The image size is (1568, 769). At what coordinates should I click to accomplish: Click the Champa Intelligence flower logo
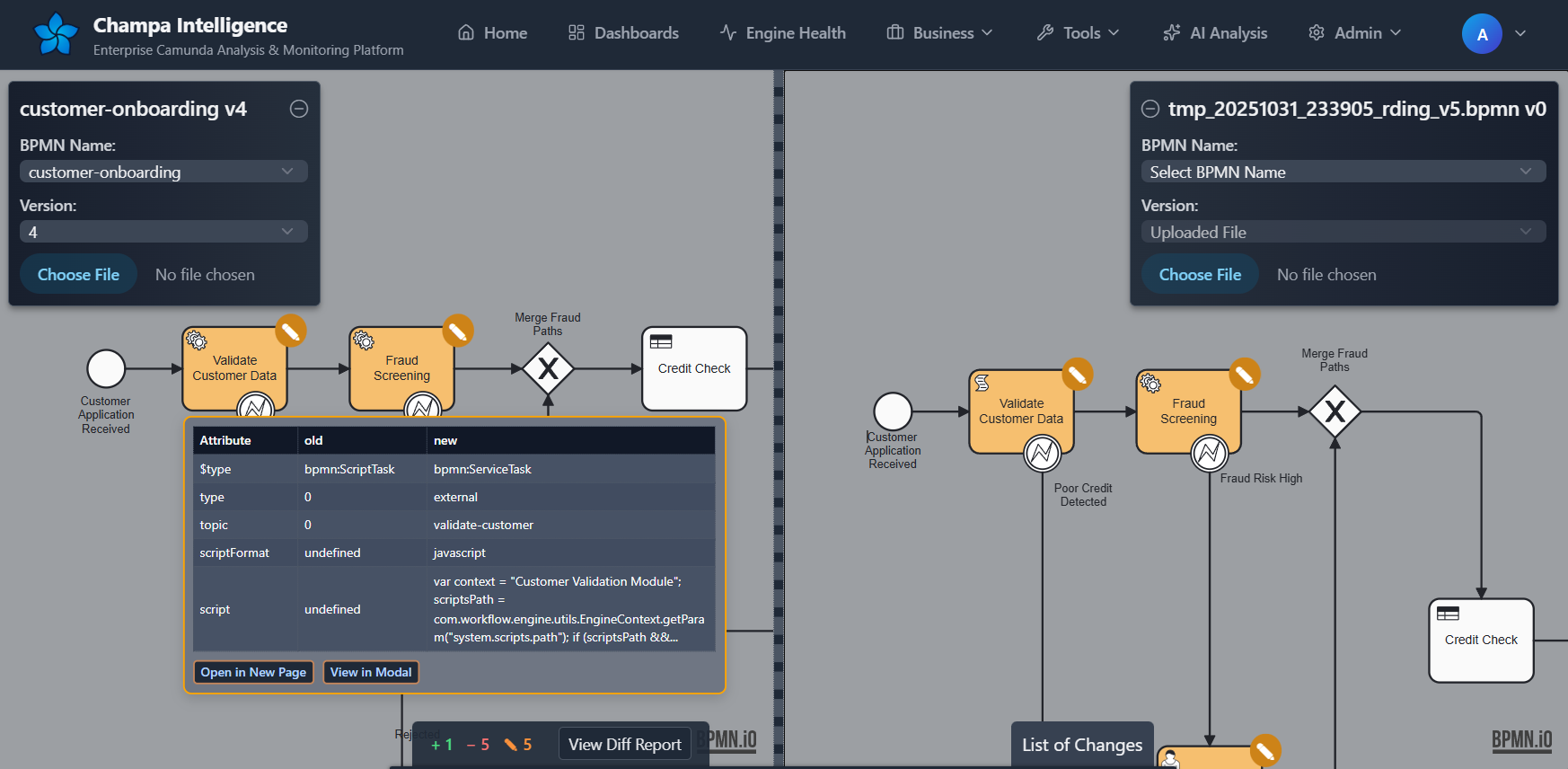(56, 34)
